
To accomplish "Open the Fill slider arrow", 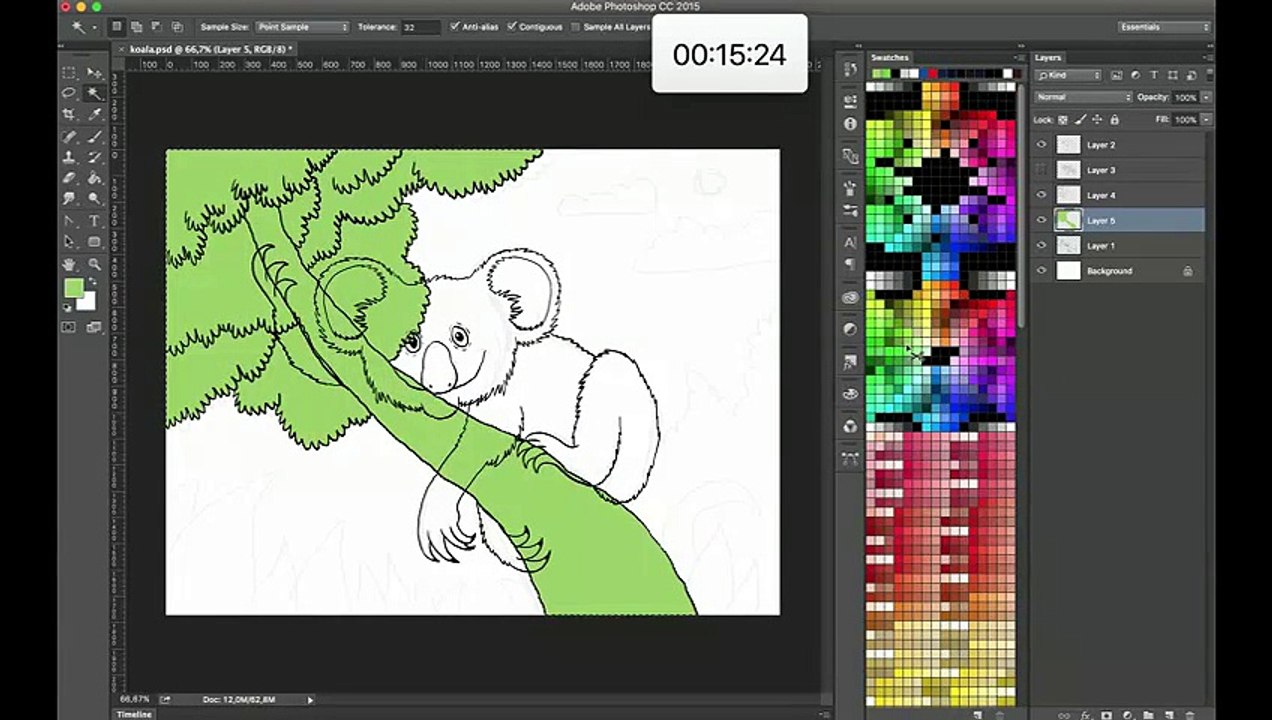I will point(1206,119).
